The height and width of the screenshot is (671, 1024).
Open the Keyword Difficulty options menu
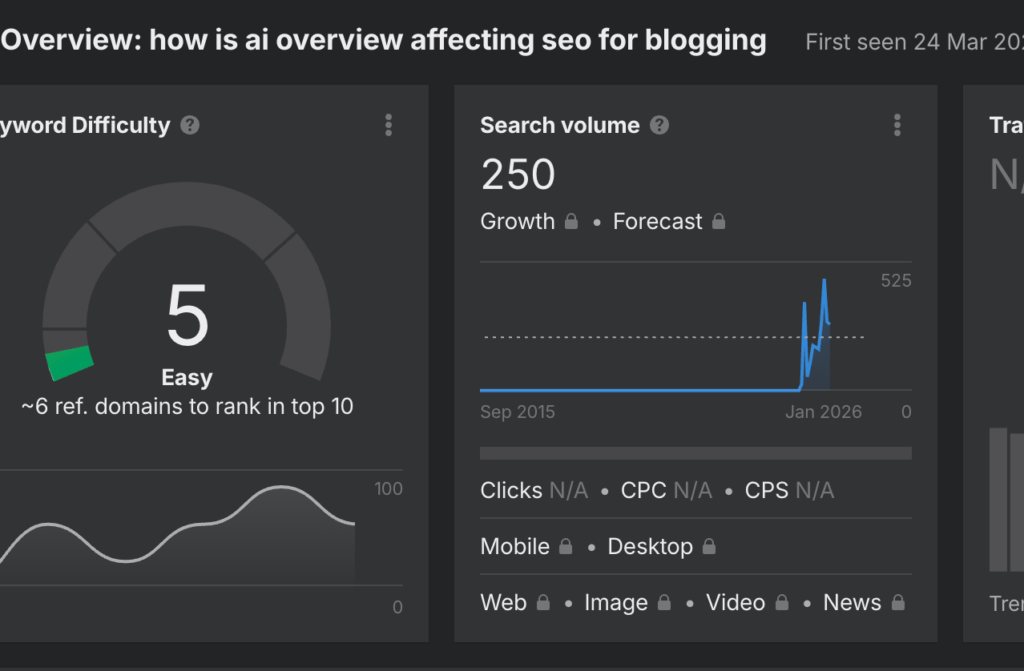[388, 124]
